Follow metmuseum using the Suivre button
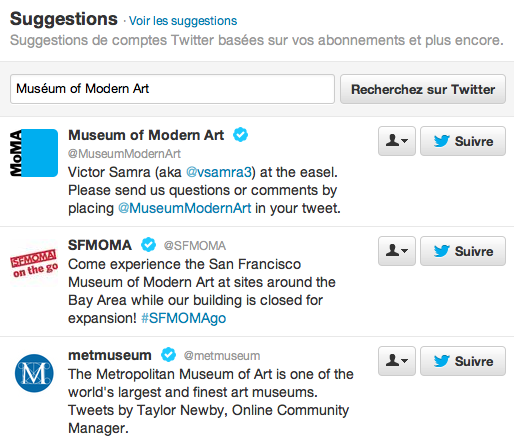The image size is (514, 439). pos(463,361)
